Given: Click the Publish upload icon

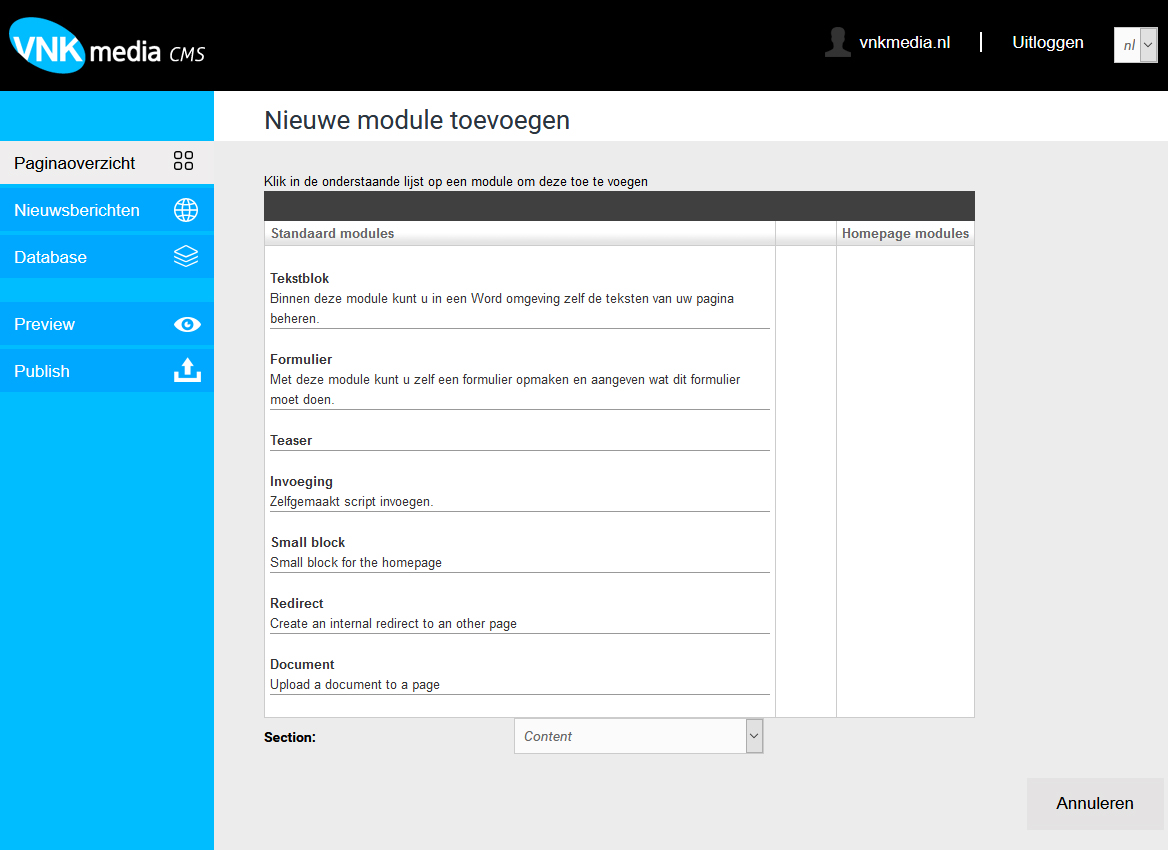Looking at the screenshot, I should 187,371.
